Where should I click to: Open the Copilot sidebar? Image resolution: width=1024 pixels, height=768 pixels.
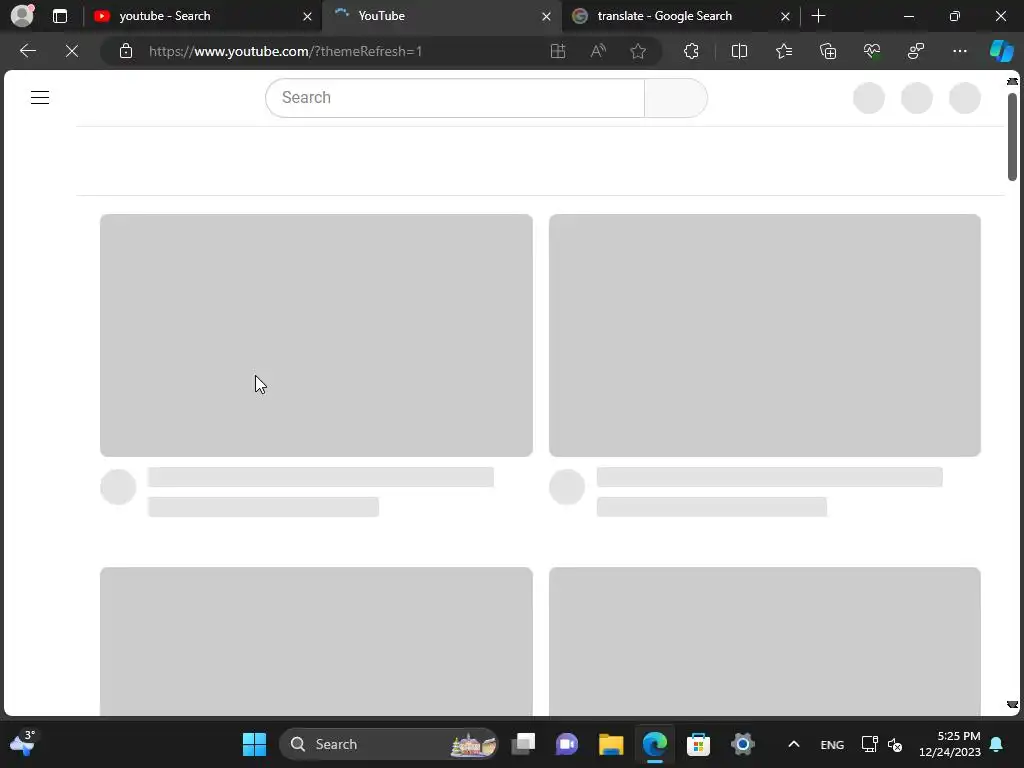click(x=1002, y=51)
